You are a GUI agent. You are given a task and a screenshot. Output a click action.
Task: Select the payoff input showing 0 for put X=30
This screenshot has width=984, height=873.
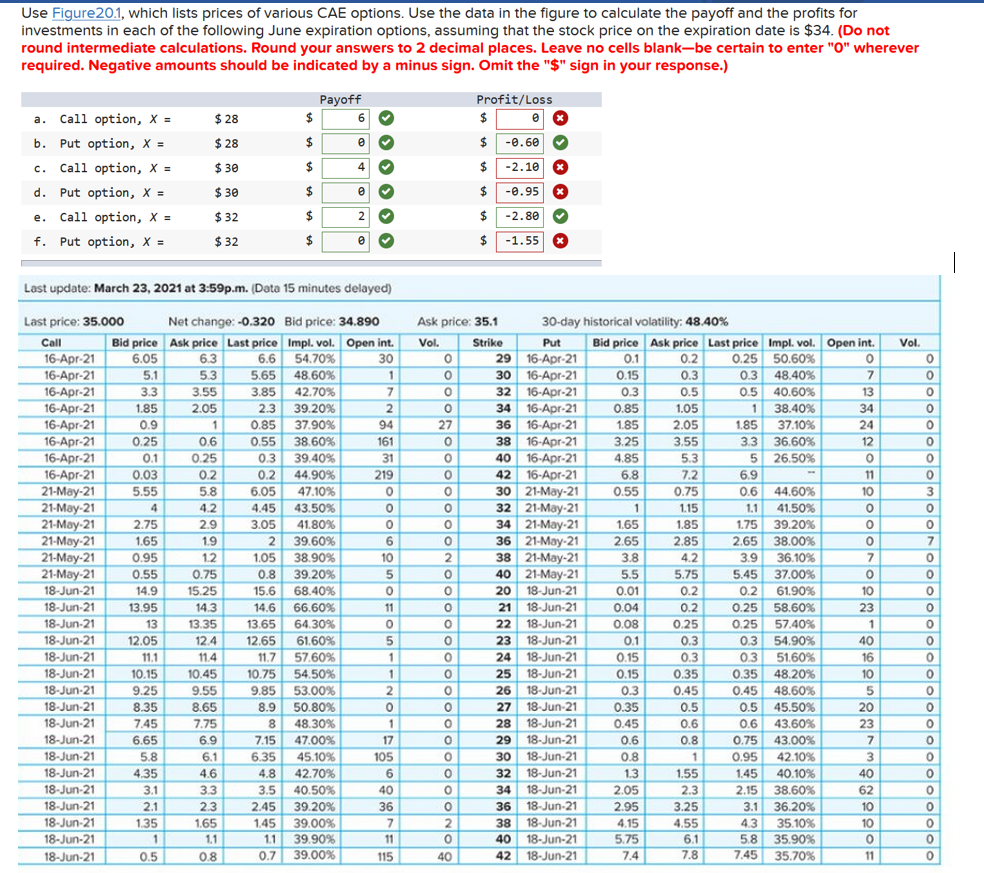345,192
